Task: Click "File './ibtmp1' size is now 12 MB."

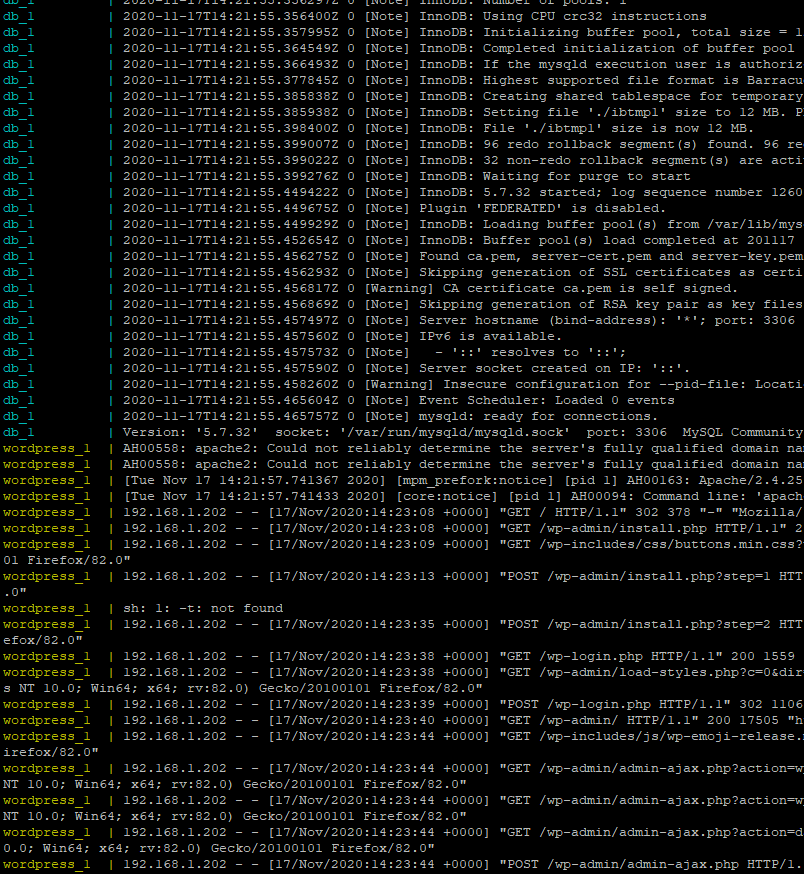Action: click(618, 129)
